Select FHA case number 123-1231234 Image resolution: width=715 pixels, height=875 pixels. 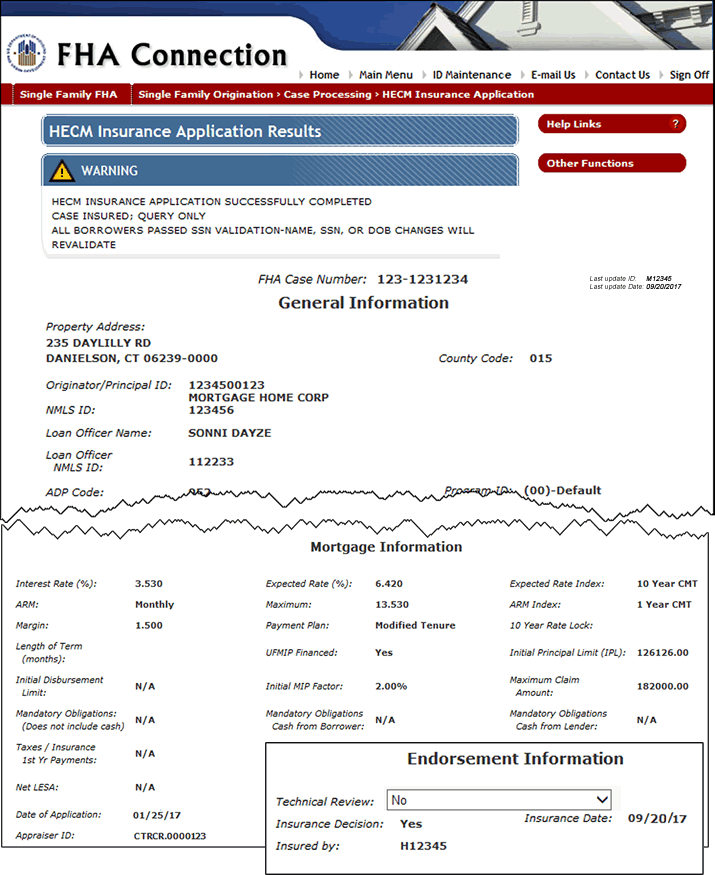coord(423,279)
